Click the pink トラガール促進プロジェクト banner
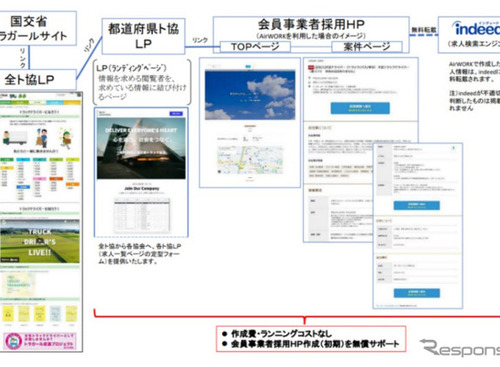Screen dimensions: 500x367 40,341
